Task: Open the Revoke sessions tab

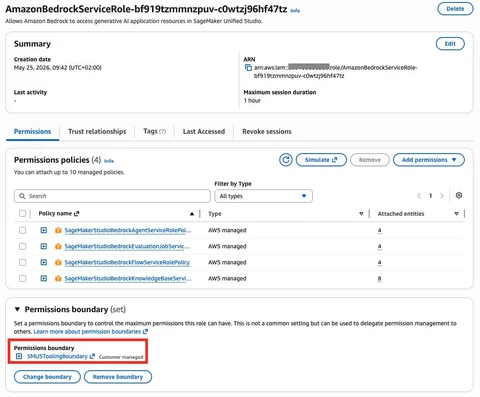Action: coord(267,131)
